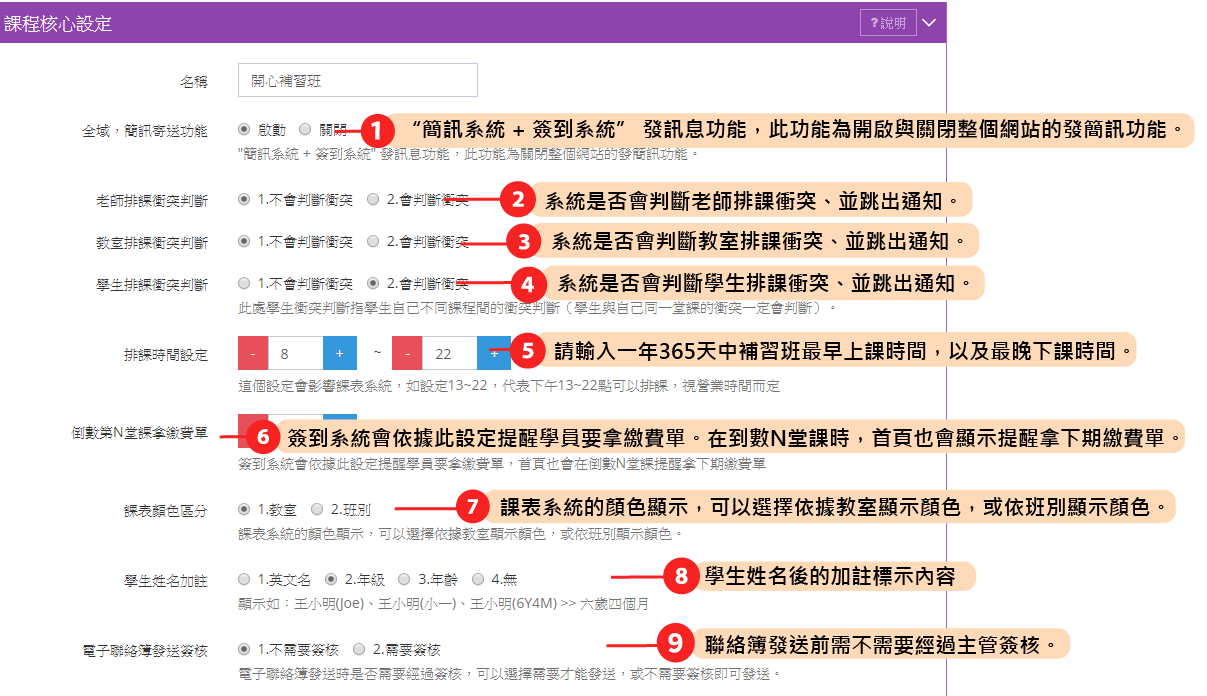Increase the earliest class start hour

(x=340, y=354)
